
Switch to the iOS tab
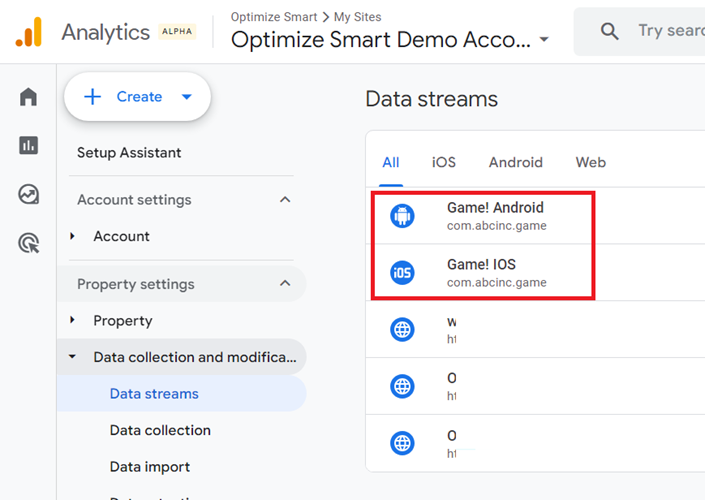444,162
